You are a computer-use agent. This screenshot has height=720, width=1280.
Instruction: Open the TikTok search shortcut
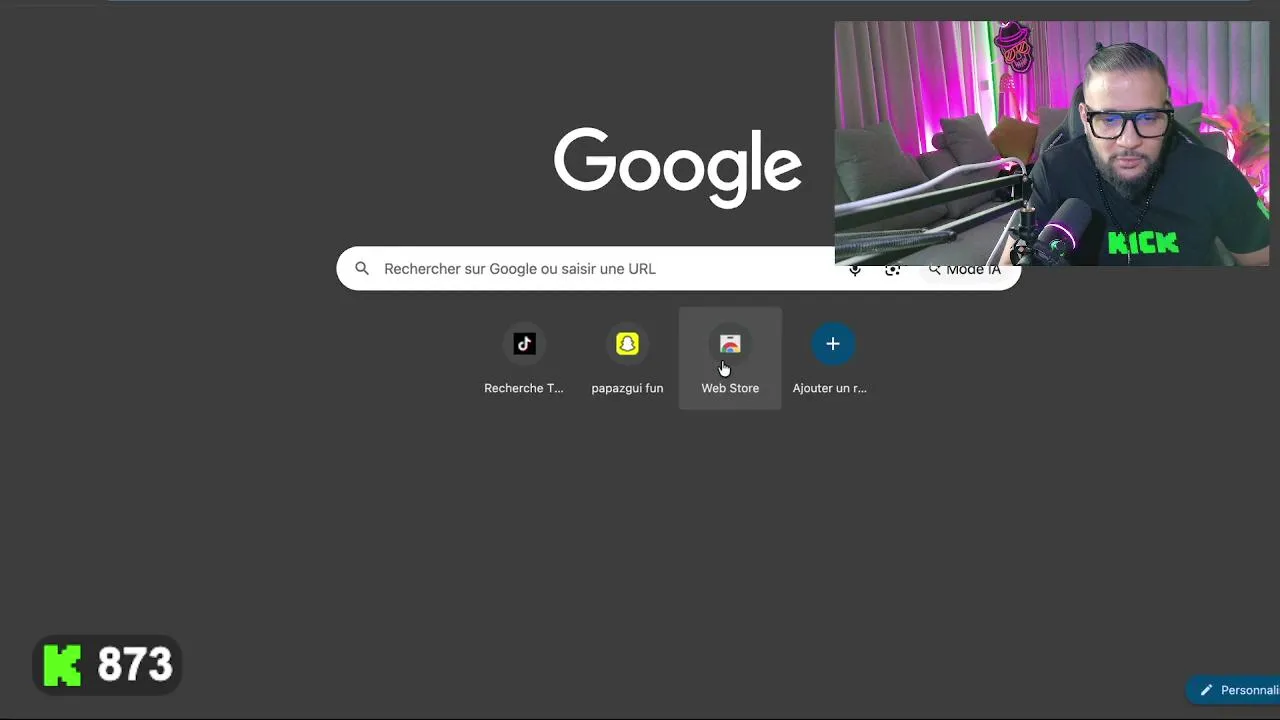(524, 358)
